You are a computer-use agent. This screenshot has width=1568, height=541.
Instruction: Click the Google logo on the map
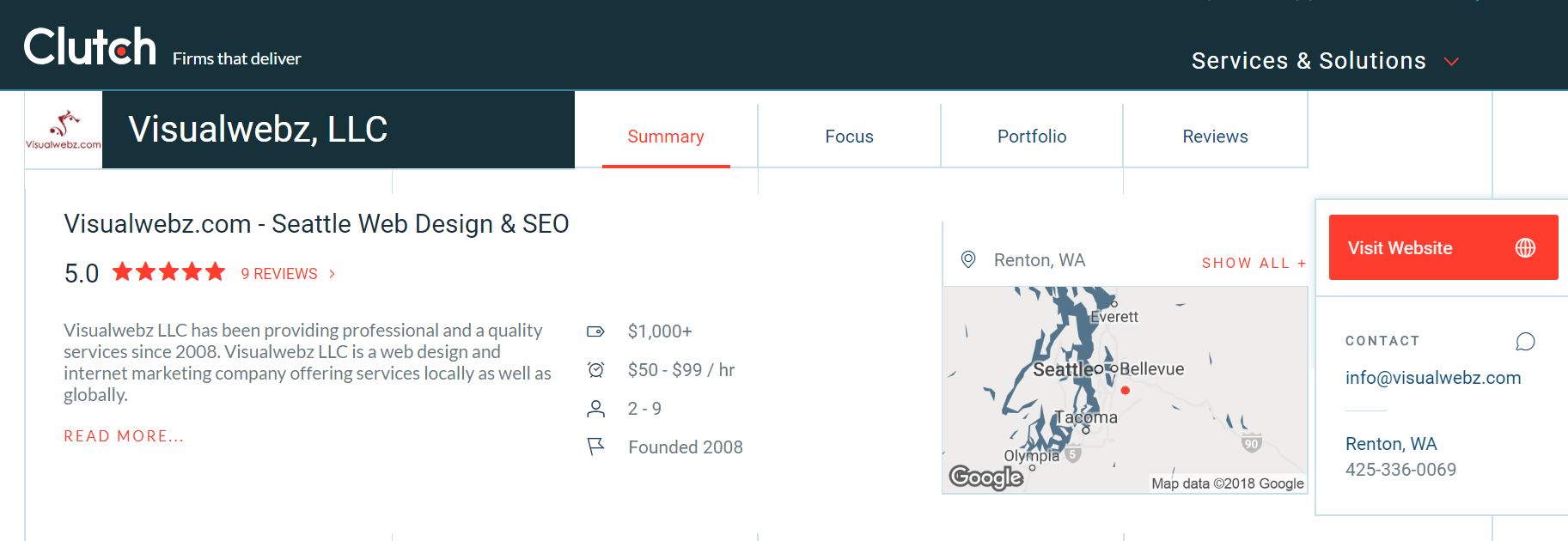[x=985, y=477]
